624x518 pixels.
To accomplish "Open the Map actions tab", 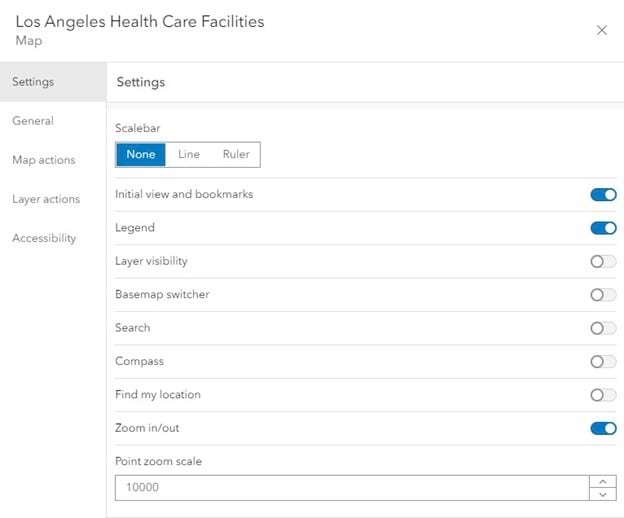I will pyautogui.click(x=43, y=160).
